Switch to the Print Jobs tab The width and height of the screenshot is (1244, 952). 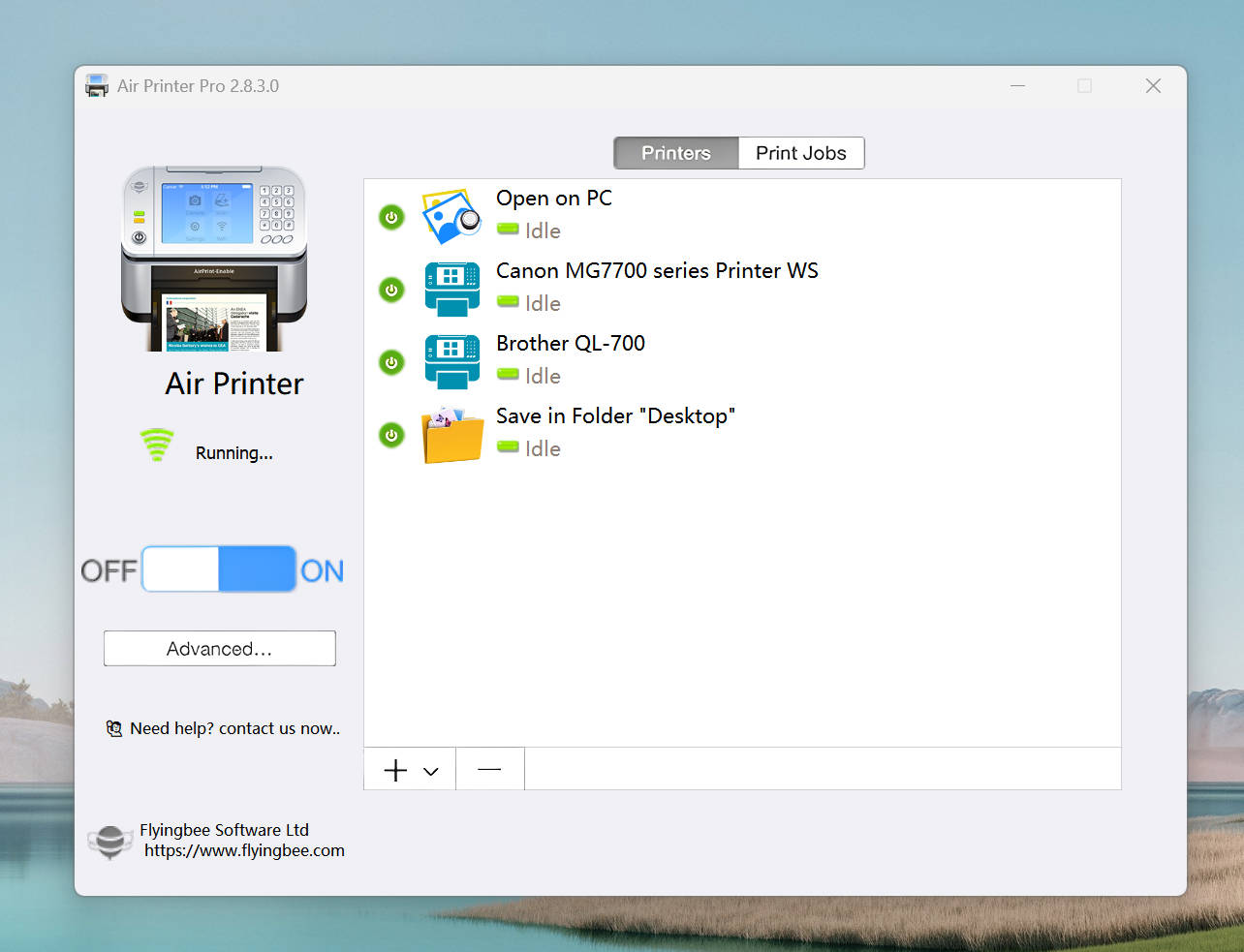pos(800,153)
